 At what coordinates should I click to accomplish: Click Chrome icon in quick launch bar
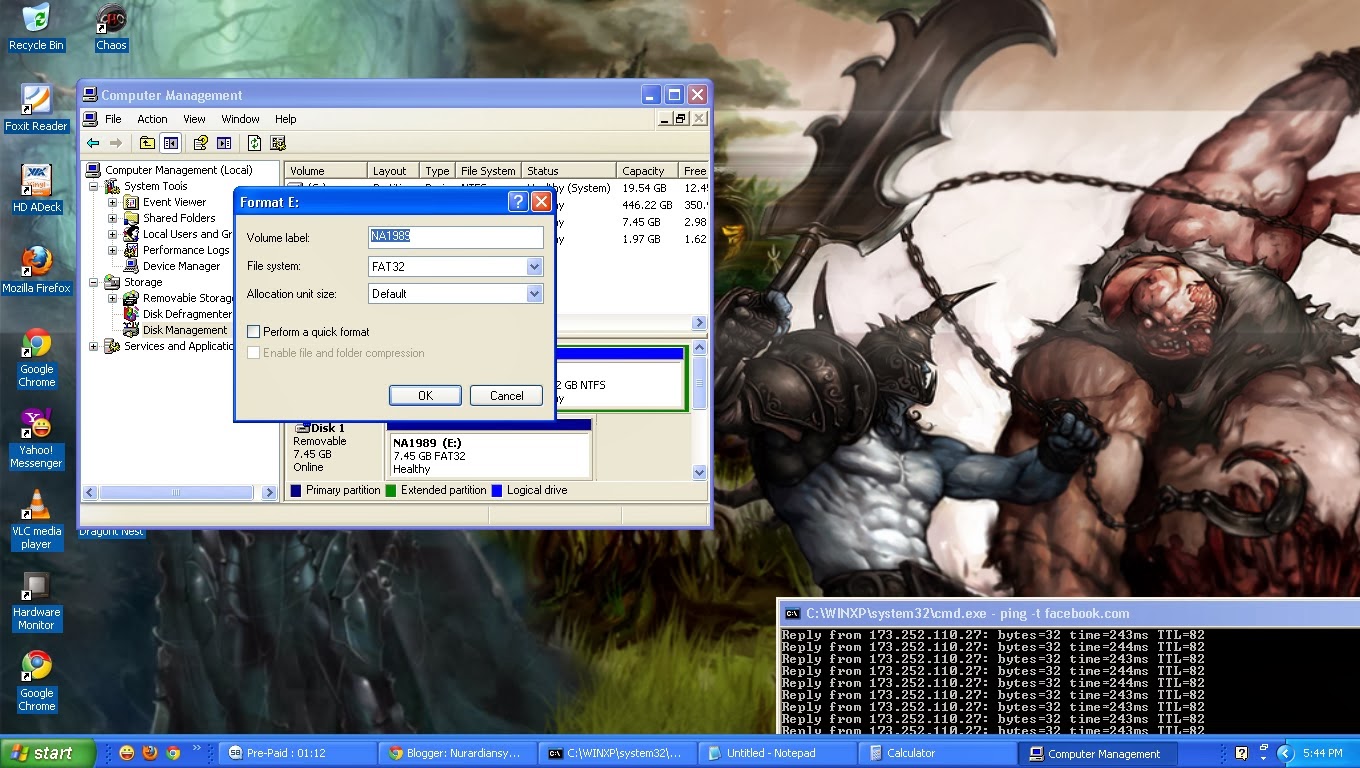pyautogui.click(x=173, y=753)
